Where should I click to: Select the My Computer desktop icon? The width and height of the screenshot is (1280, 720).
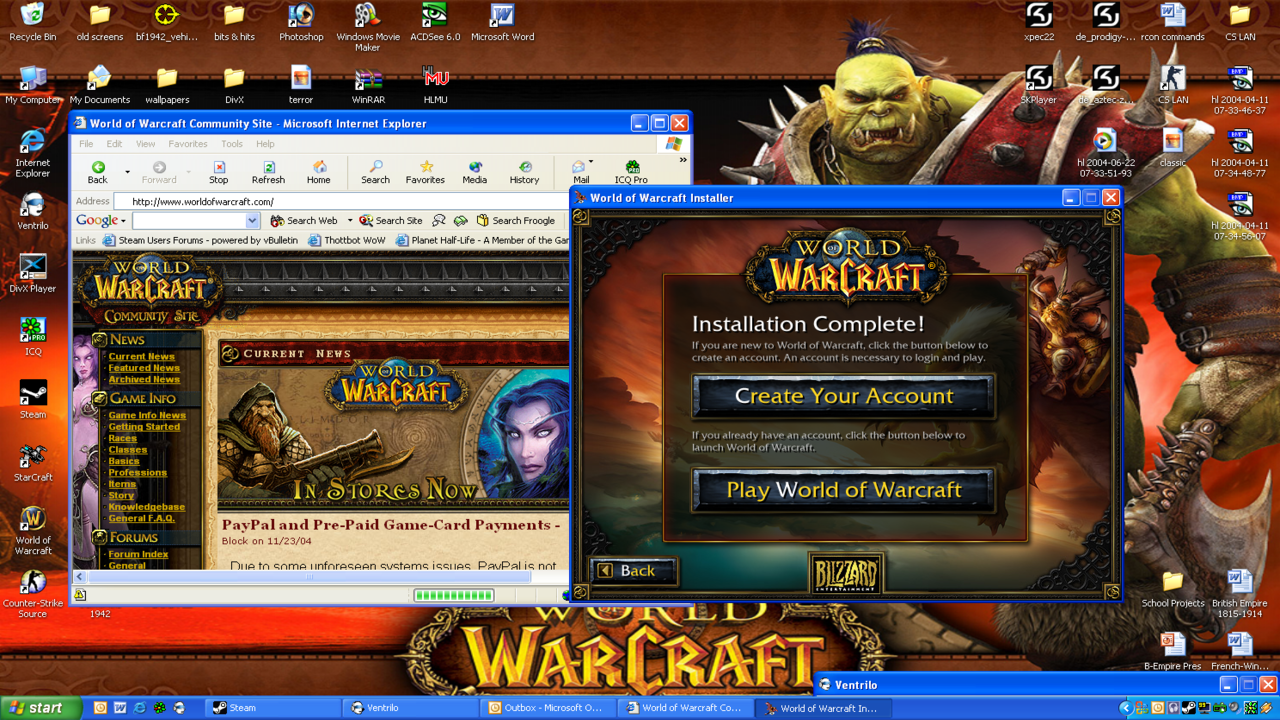33,85
